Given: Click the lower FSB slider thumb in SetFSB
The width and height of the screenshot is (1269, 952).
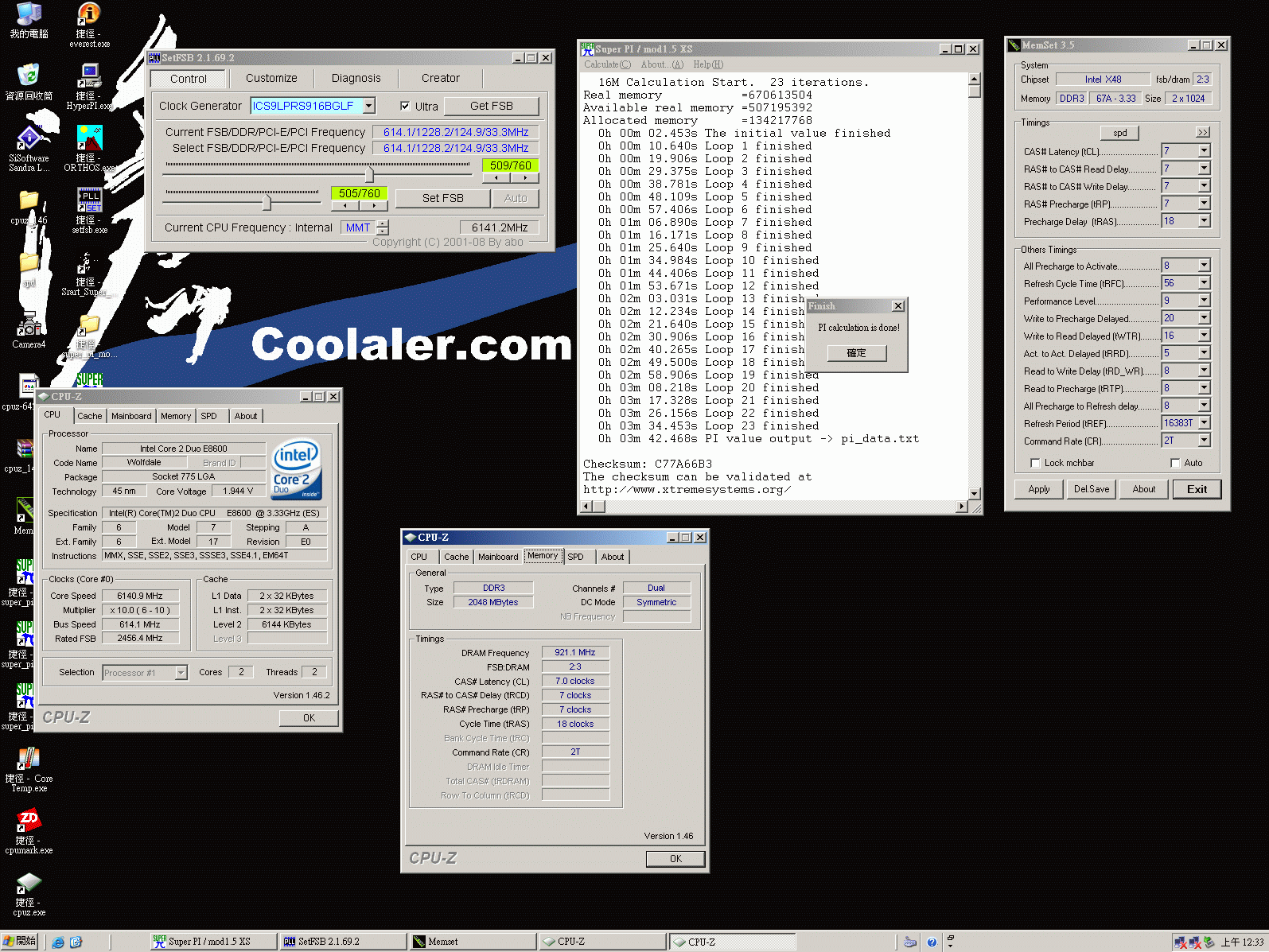Looking at the screenshot, I should 267,202.
